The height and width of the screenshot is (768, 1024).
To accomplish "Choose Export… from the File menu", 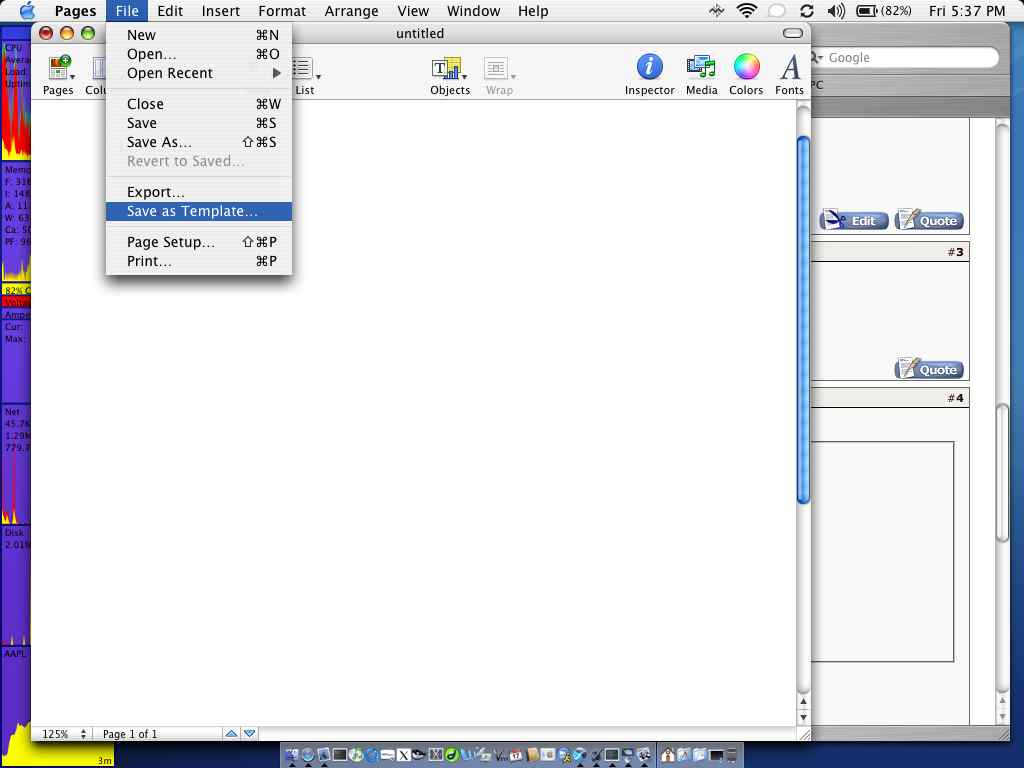I will (199, 192).
